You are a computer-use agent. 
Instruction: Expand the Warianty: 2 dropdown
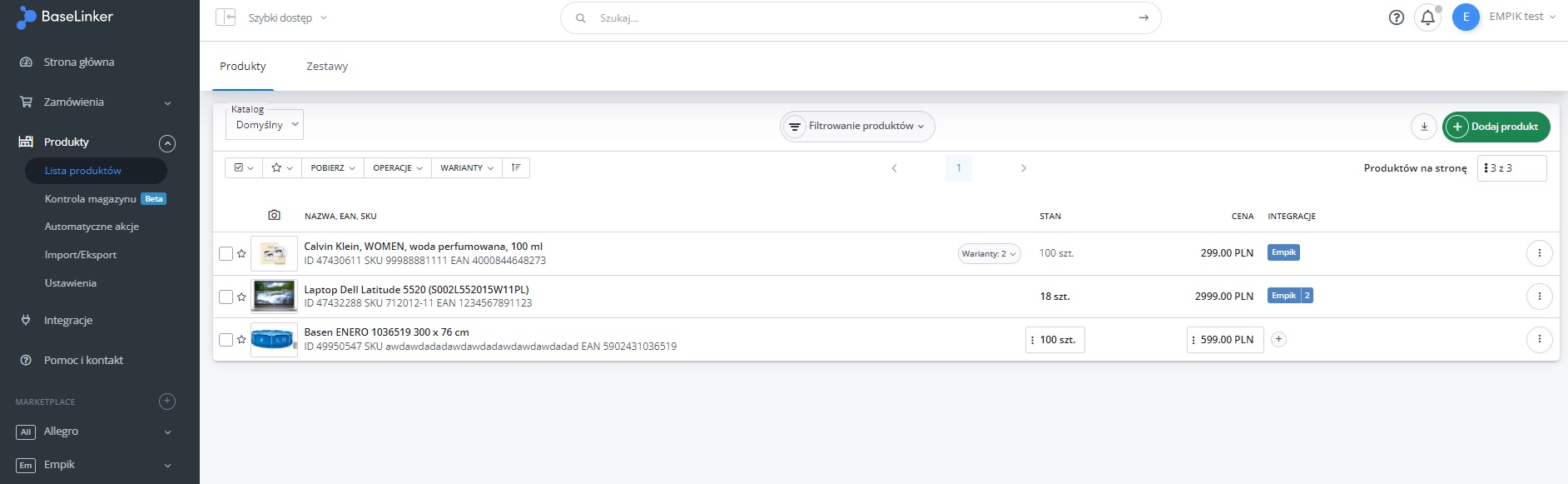point(989,254)
